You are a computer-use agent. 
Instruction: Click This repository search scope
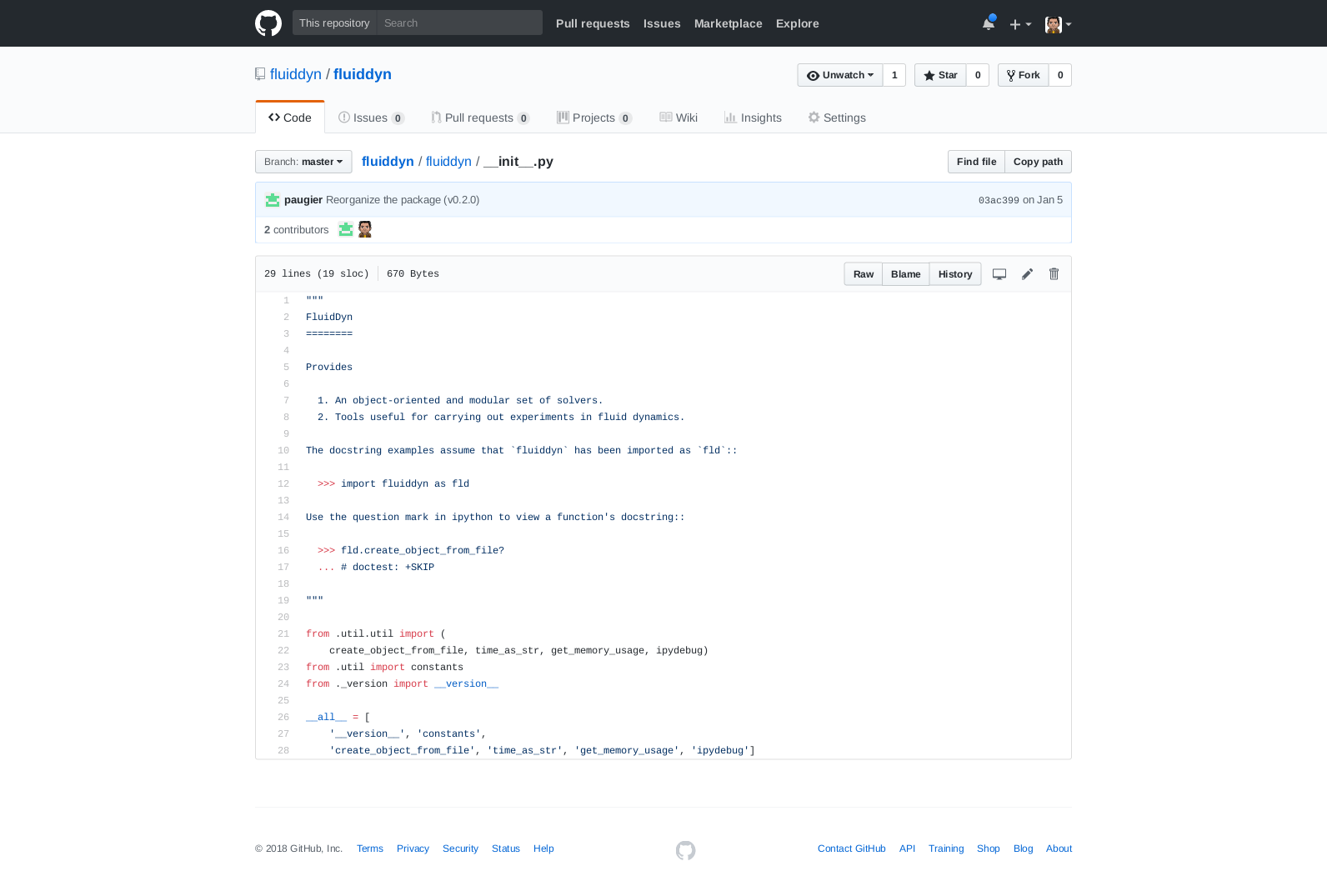pyautogui.click(x=334, y=23)
